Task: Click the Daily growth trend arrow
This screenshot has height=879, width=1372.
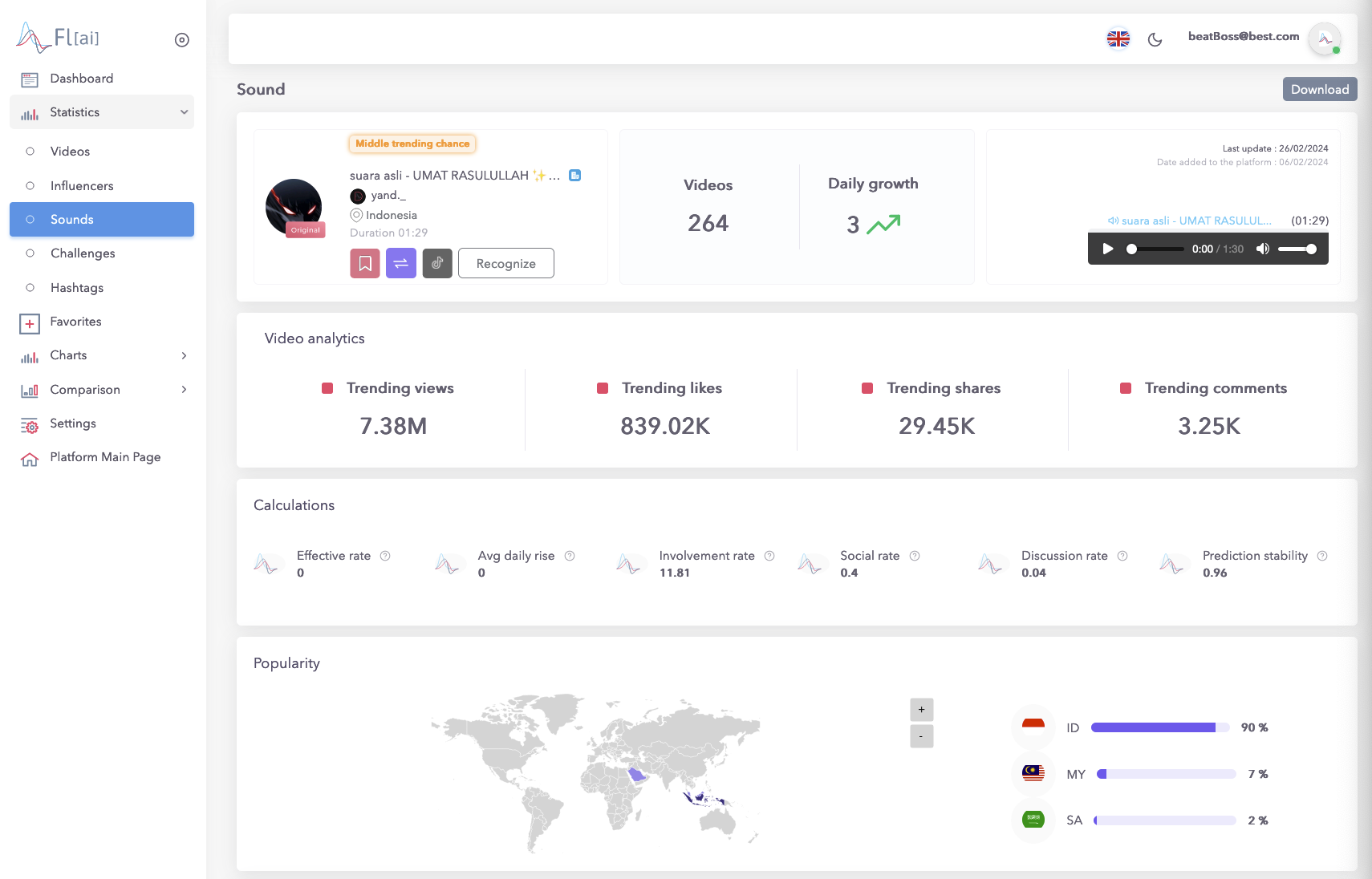Action: coord(883,225)
